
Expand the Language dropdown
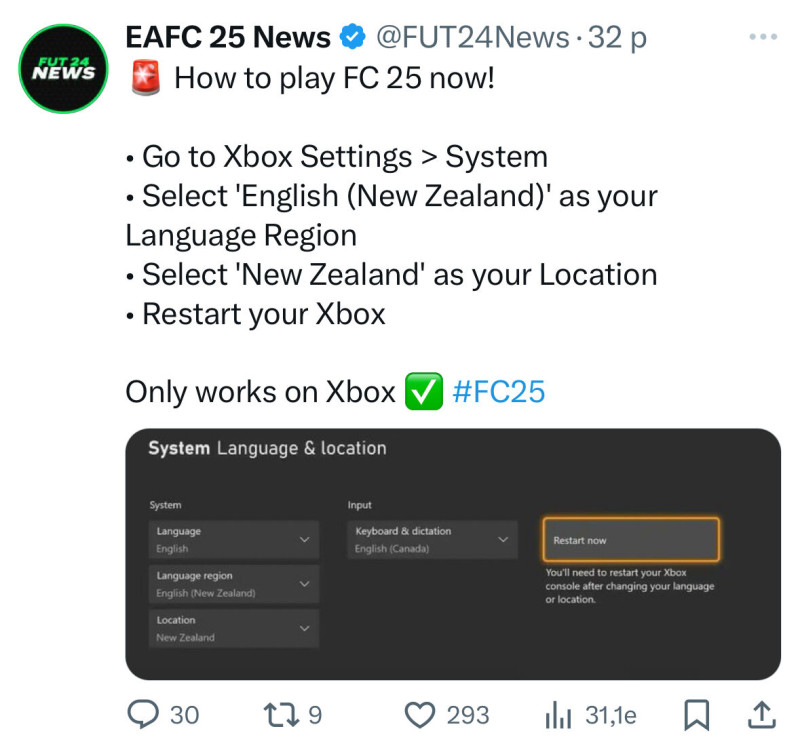coord(234,540)
